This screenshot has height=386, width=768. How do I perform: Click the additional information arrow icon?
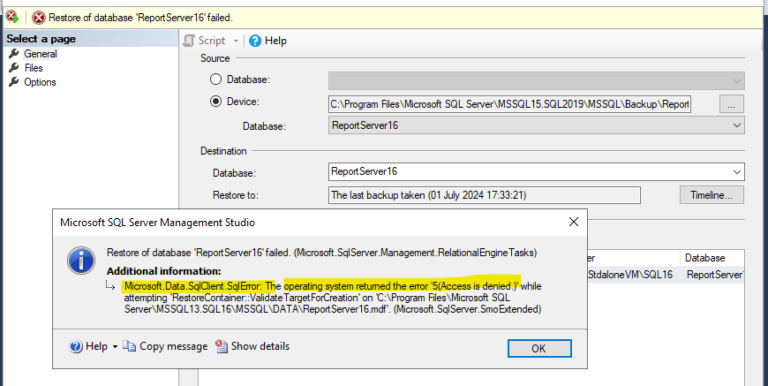pyautogui.click(x=111, y=286)
